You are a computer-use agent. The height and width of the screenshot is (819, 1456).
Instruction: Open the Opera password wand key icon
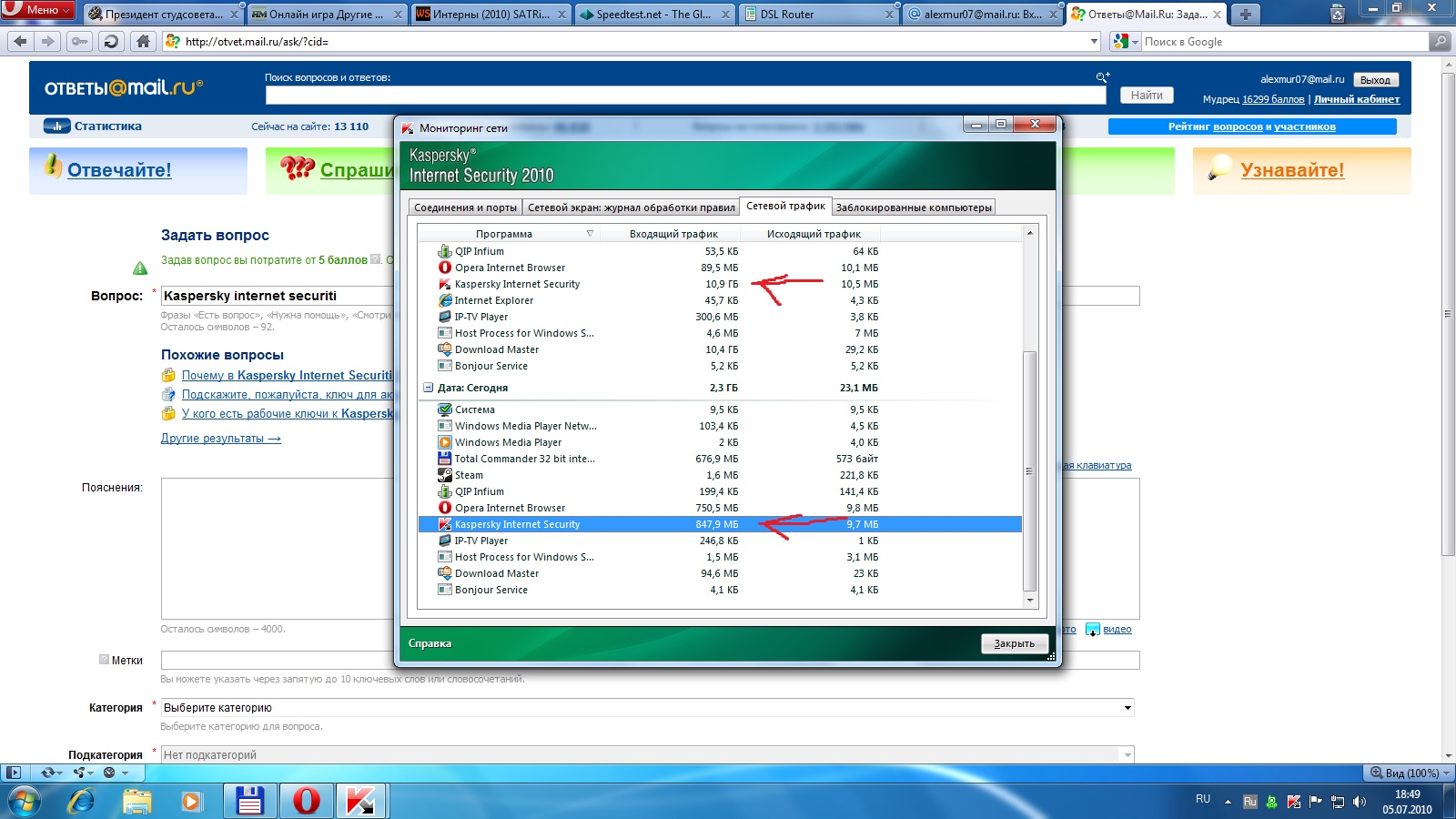(80, 41)
